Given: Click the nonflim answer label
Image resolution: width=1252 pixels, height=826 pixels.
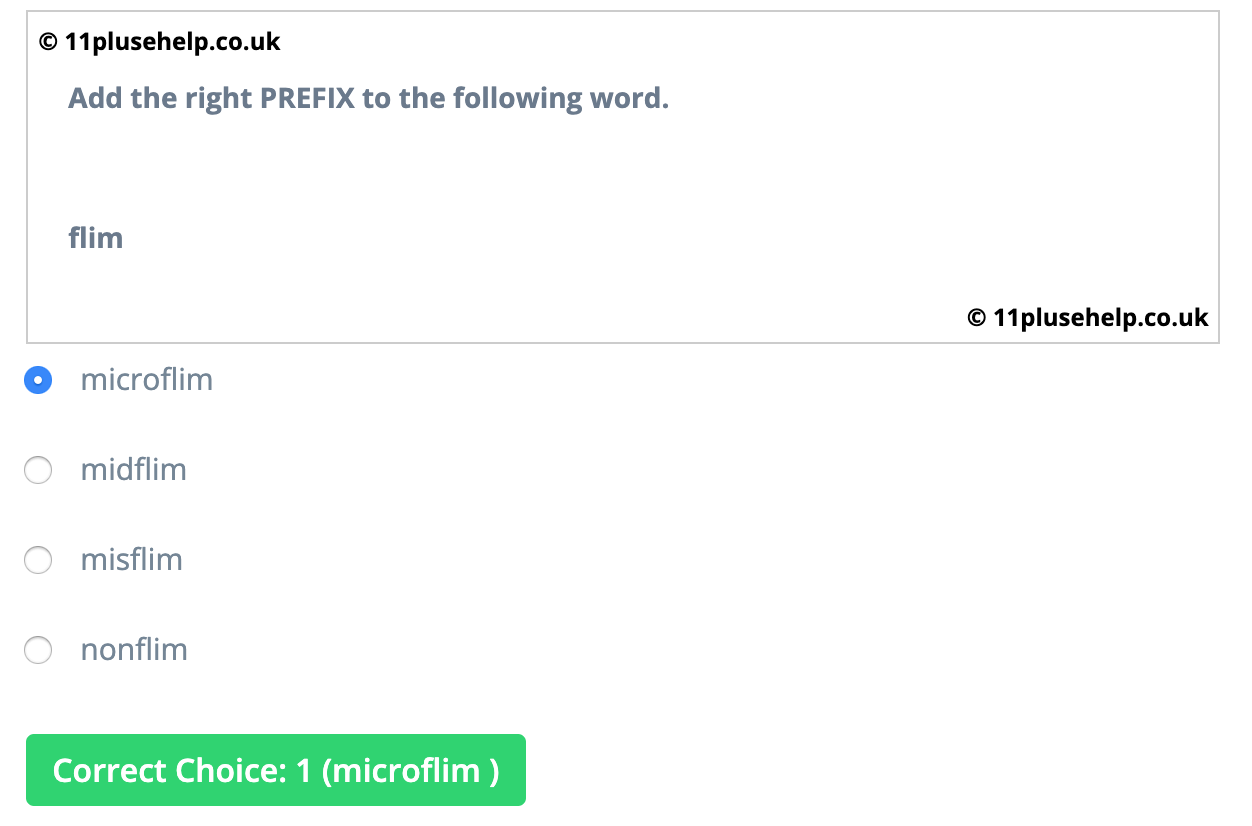Looking at the screenshot, I should [x=134, y=650].
